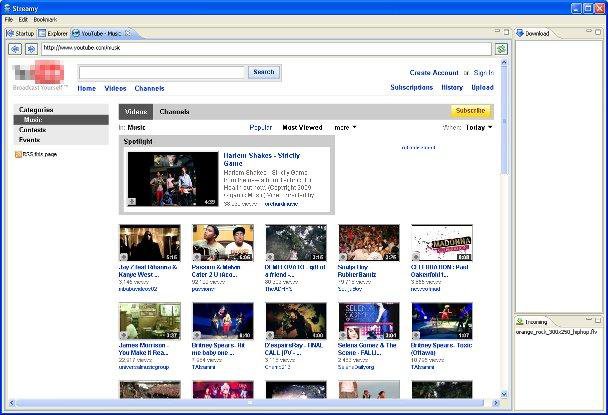Open James Morrison You Make It Real link

click(x=143, y=349)
